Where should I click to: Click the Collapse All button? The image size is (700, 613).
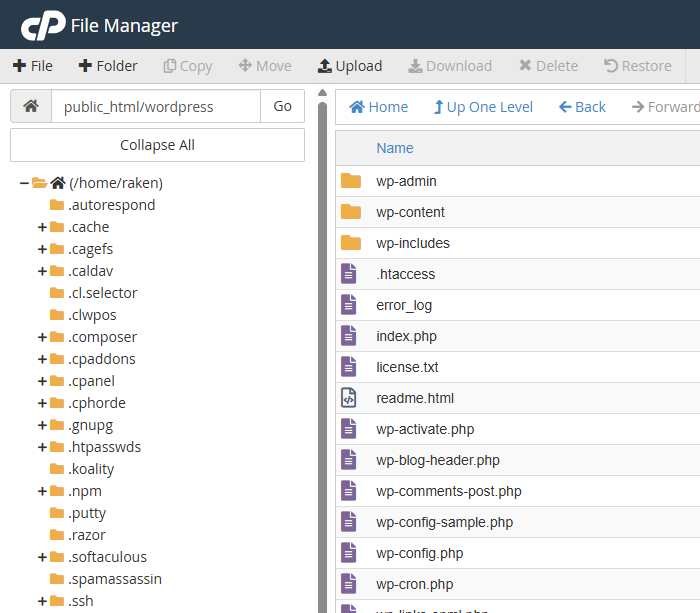tap(157, 145)
